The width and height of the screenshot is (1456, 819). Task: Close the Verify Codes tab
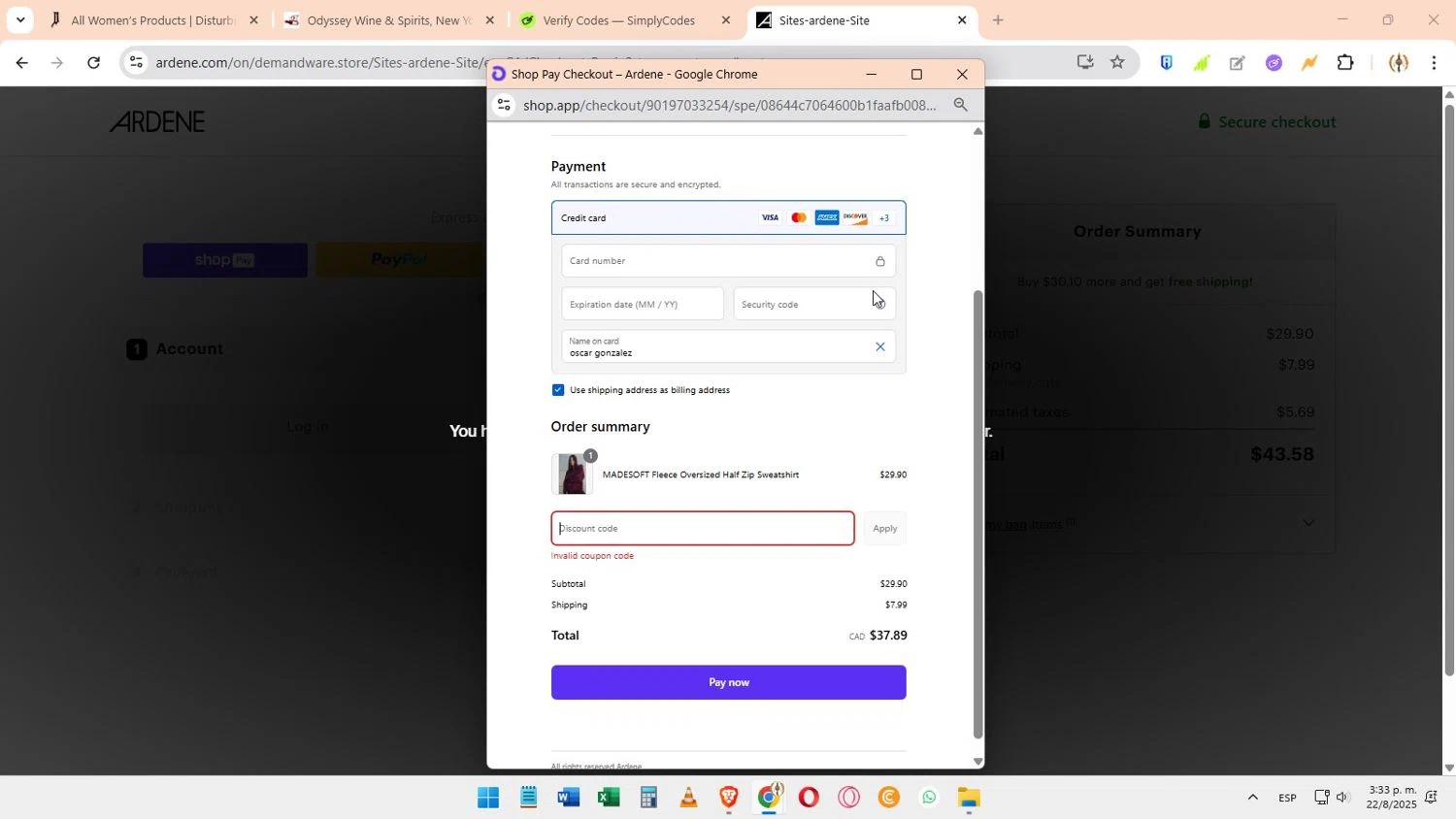click(x=726, y=20)
